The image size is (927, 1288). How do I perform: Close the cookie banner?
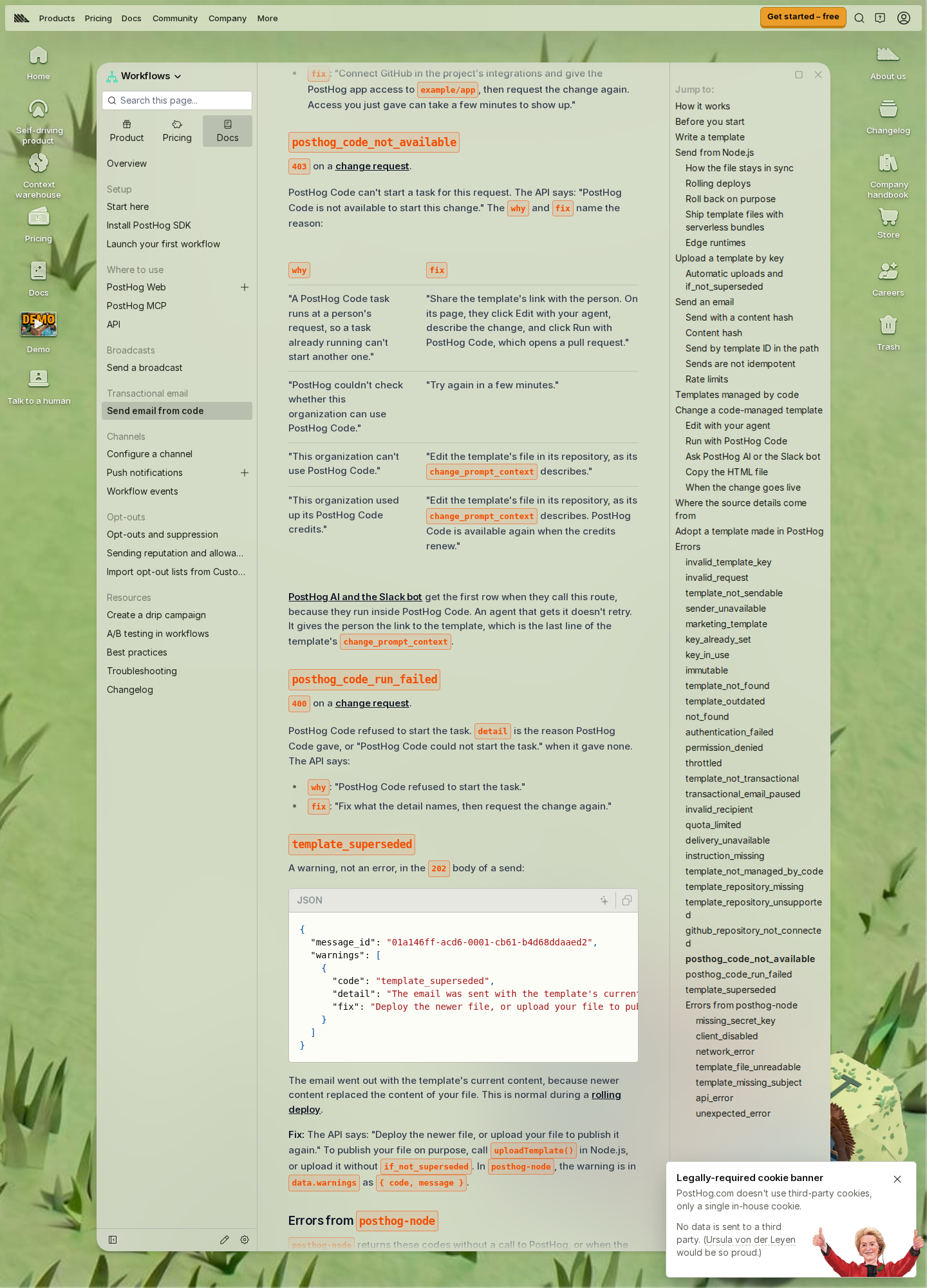point(897,1179)
